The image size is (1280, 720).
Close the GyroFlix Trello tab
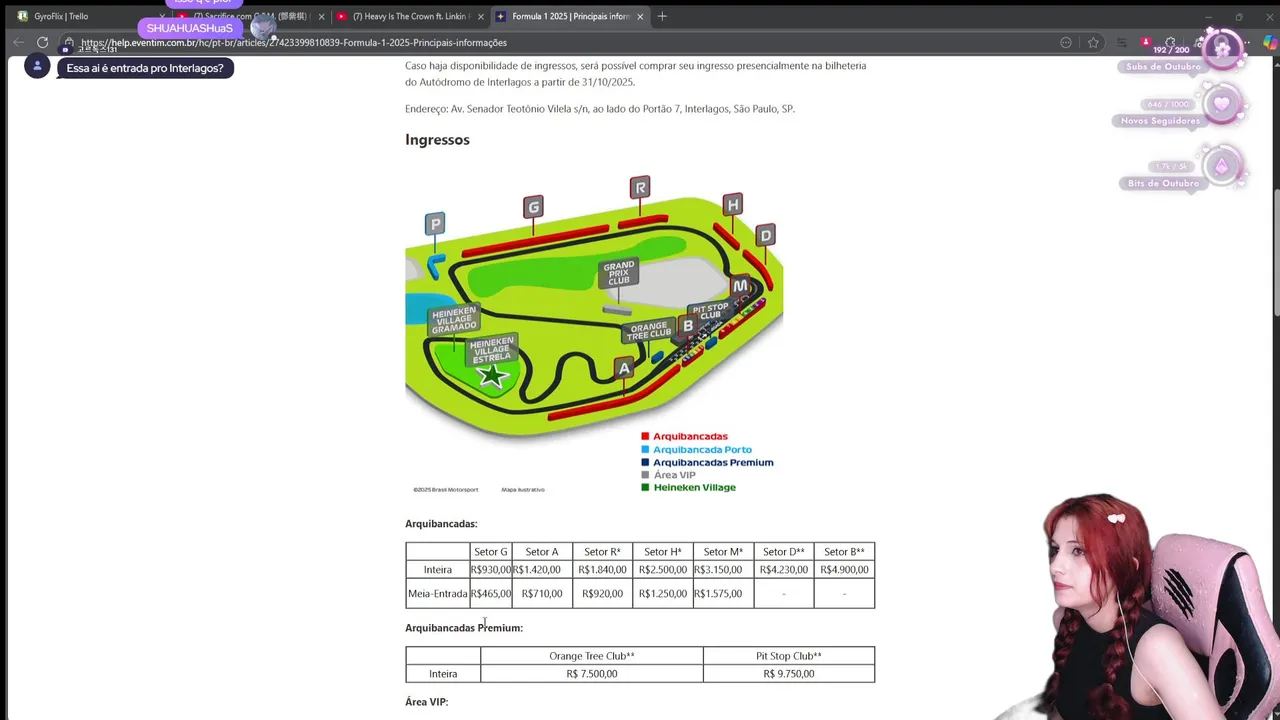(162, 16)
